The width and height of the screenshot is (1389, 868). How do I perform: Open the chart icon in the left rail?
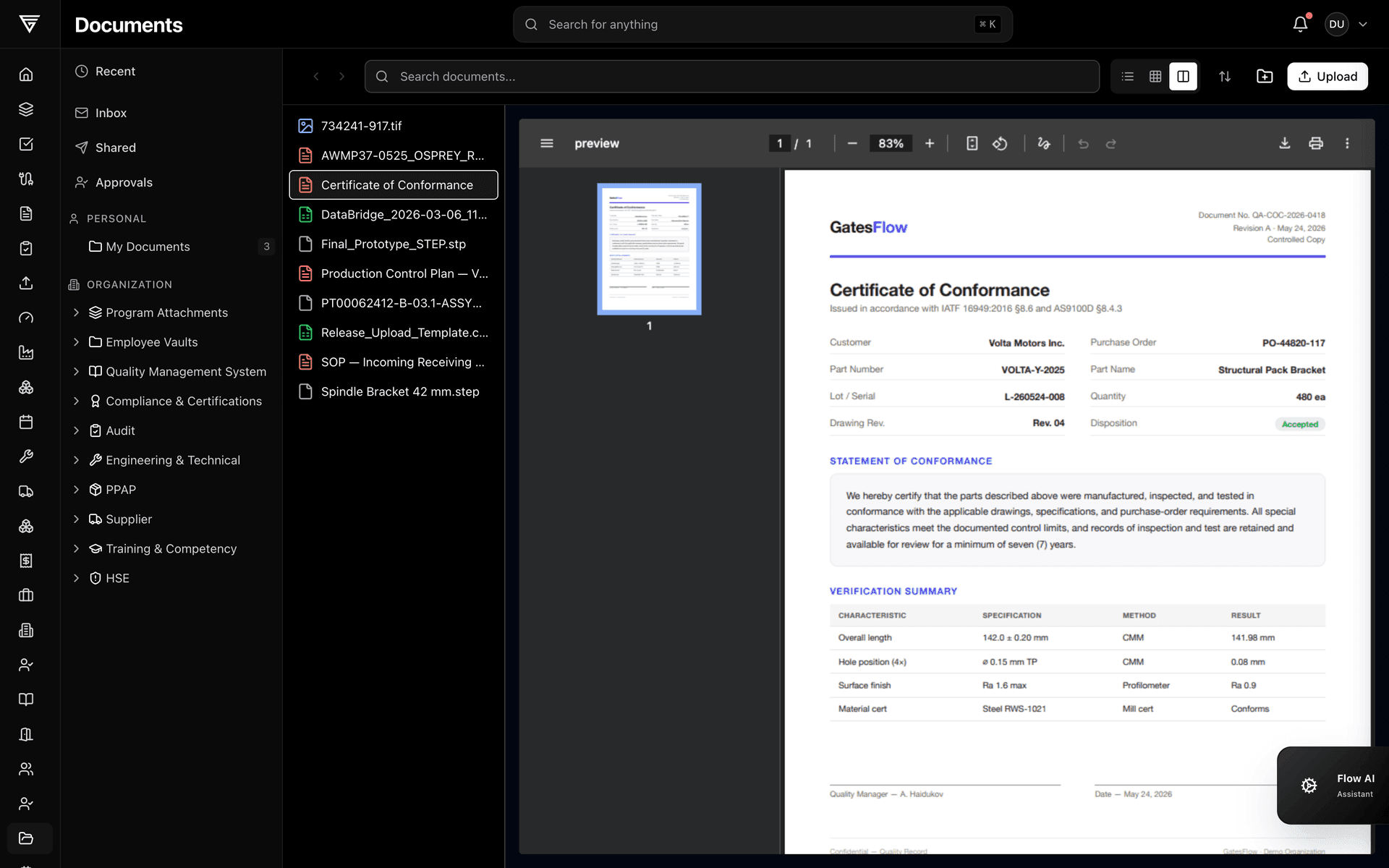coord(26,352)
